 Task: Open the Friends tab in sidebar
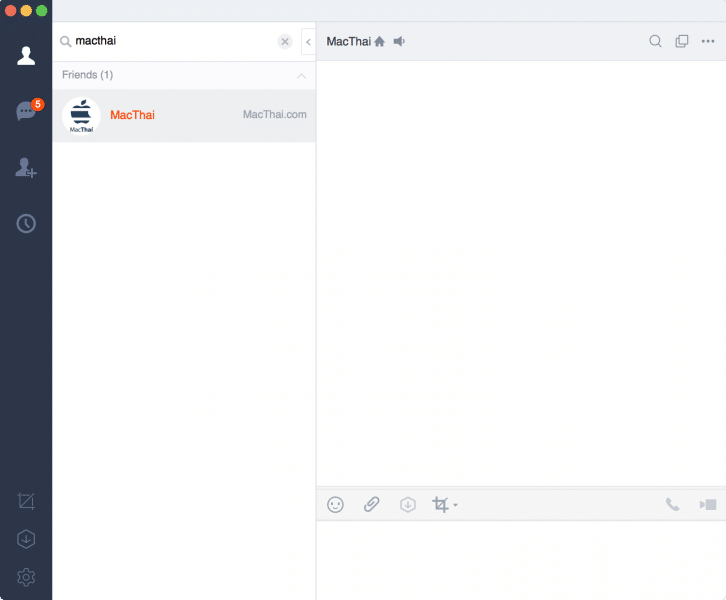pyautogui.click(x=26, y=56)
